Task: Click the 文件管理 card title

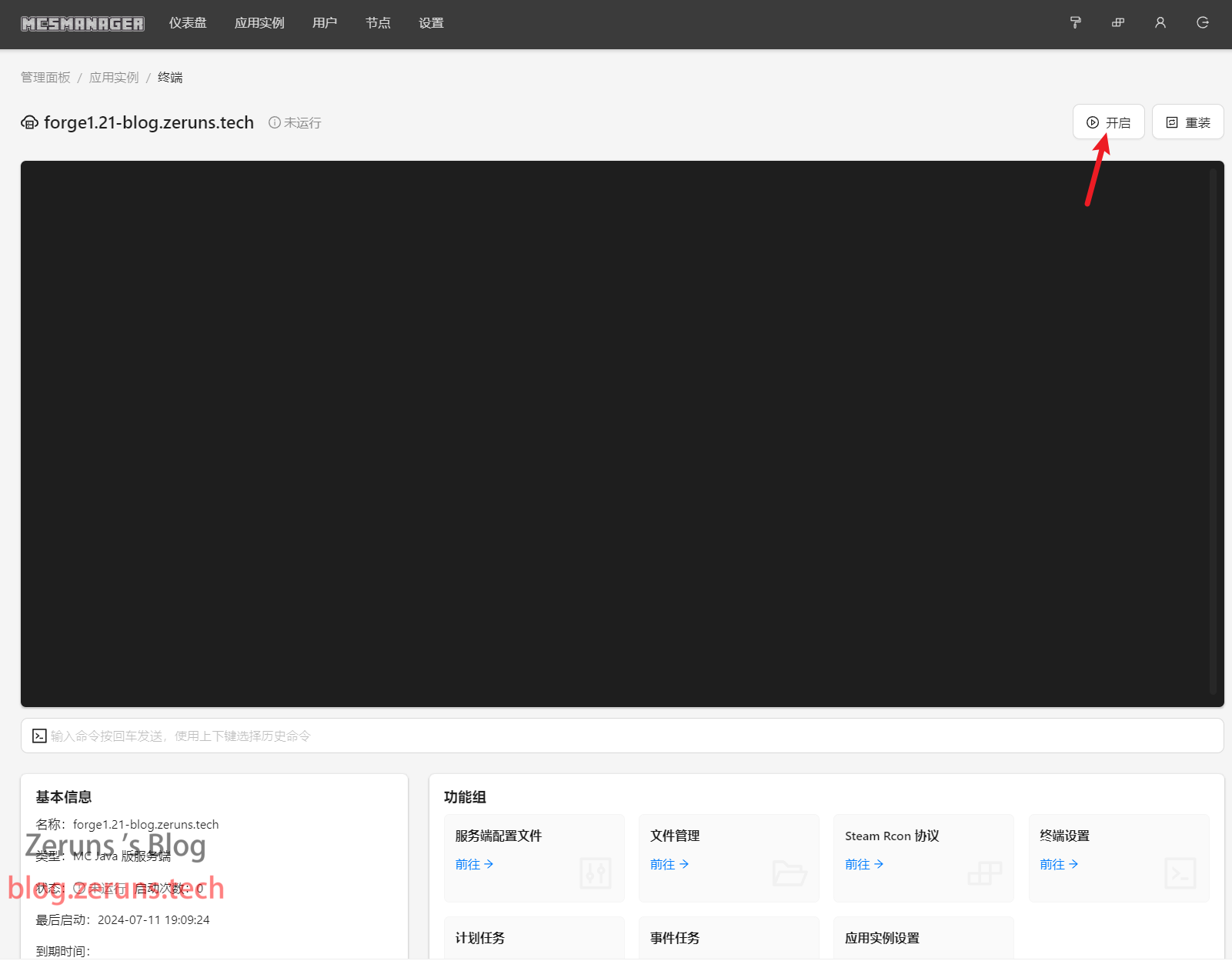Action: pyautogui.click(x=675, y=836)
